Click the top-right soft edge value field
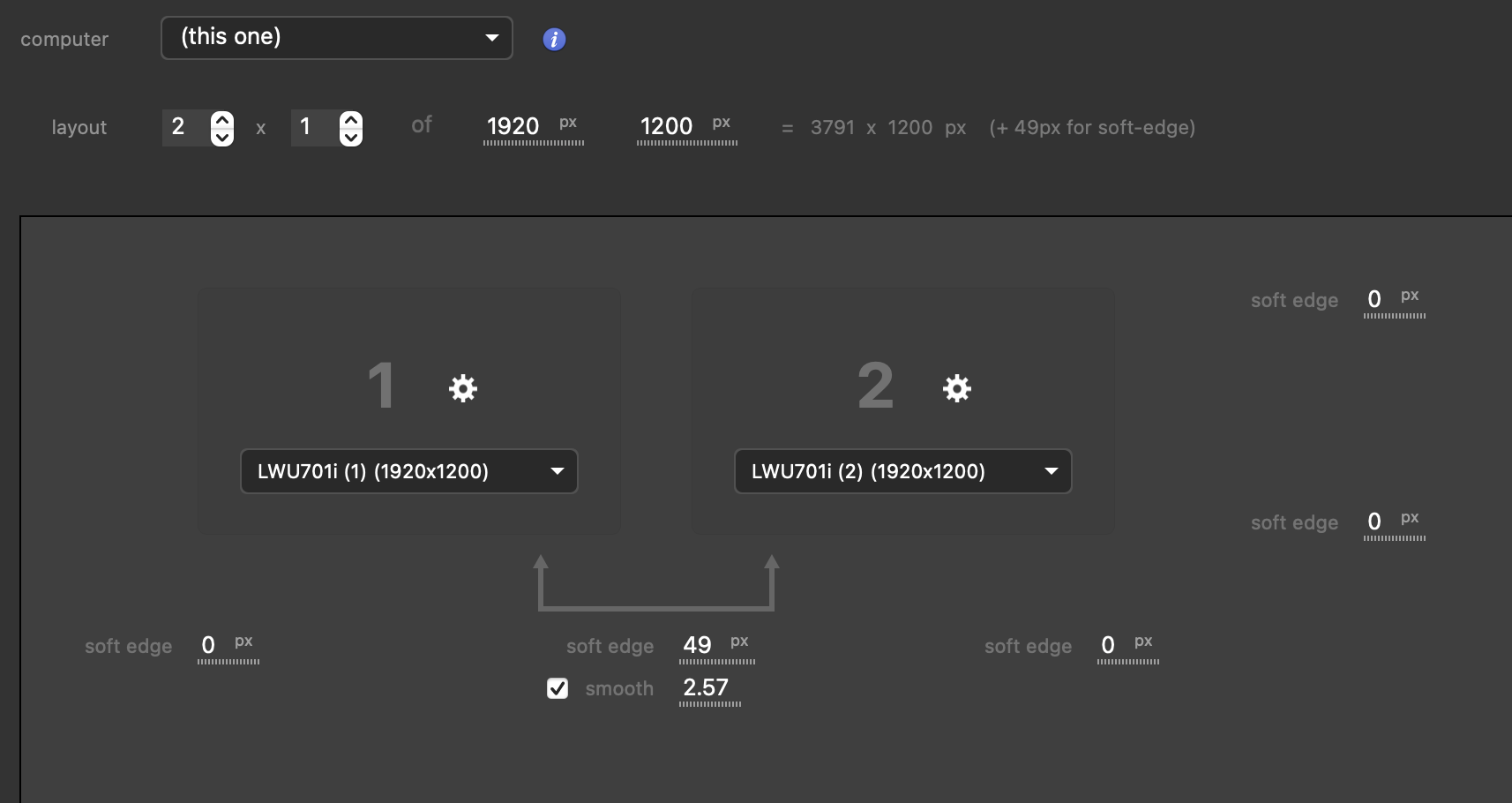Image resolution: width=1512 pixels, height=803 pixels. point(1374,299)
